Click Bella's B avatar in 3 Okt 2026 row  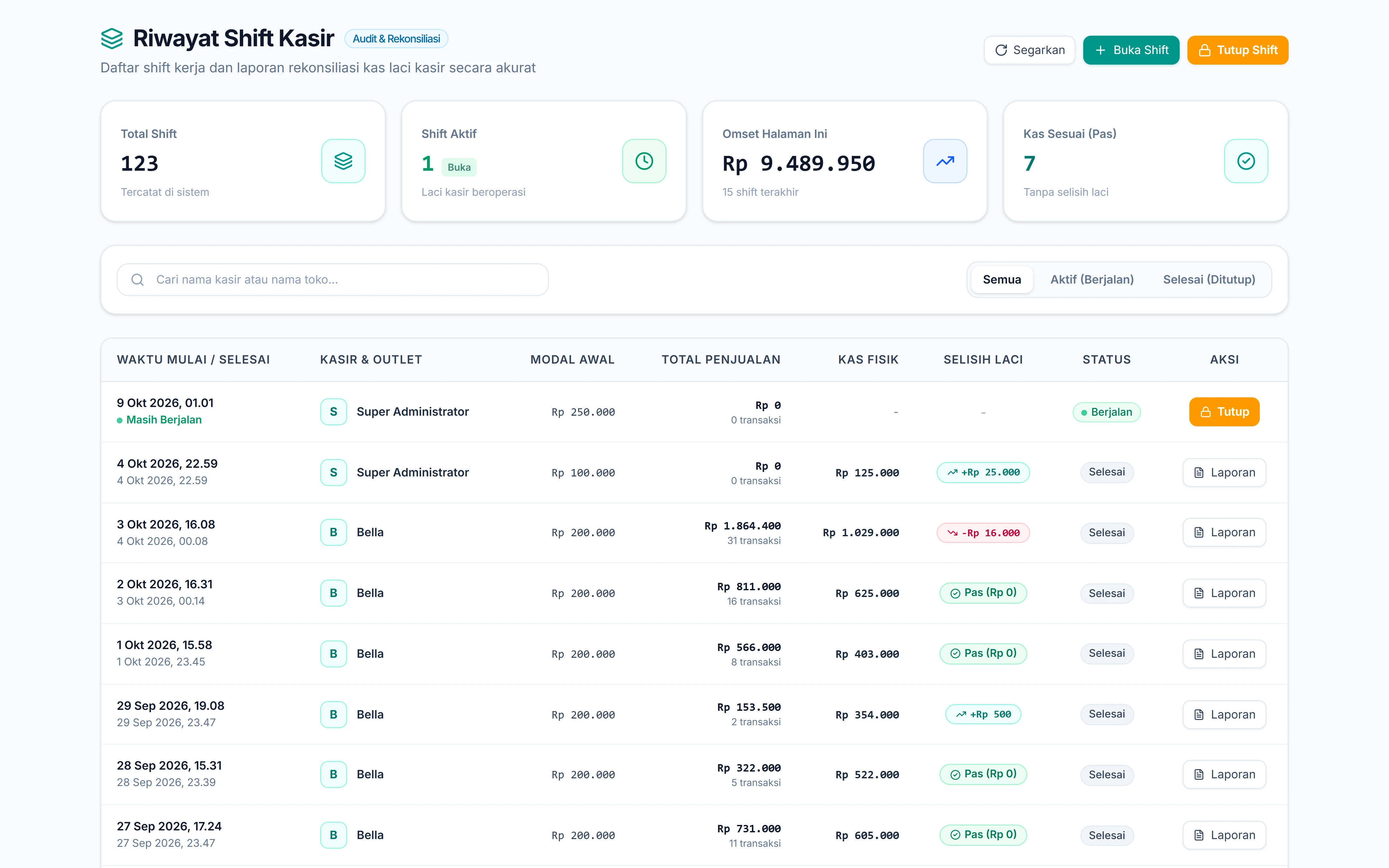[333, 532]
